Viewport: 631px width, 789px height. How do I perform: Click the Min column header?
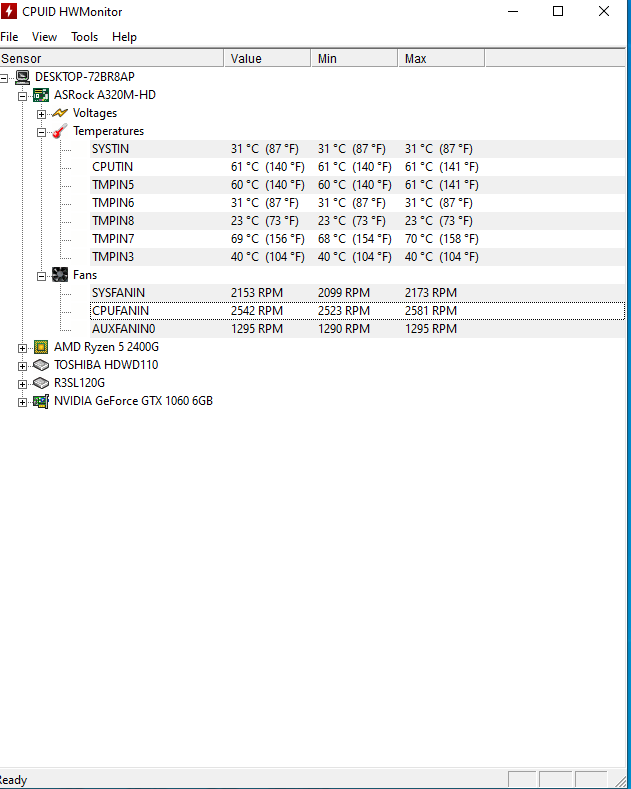(x=354, y=58)
